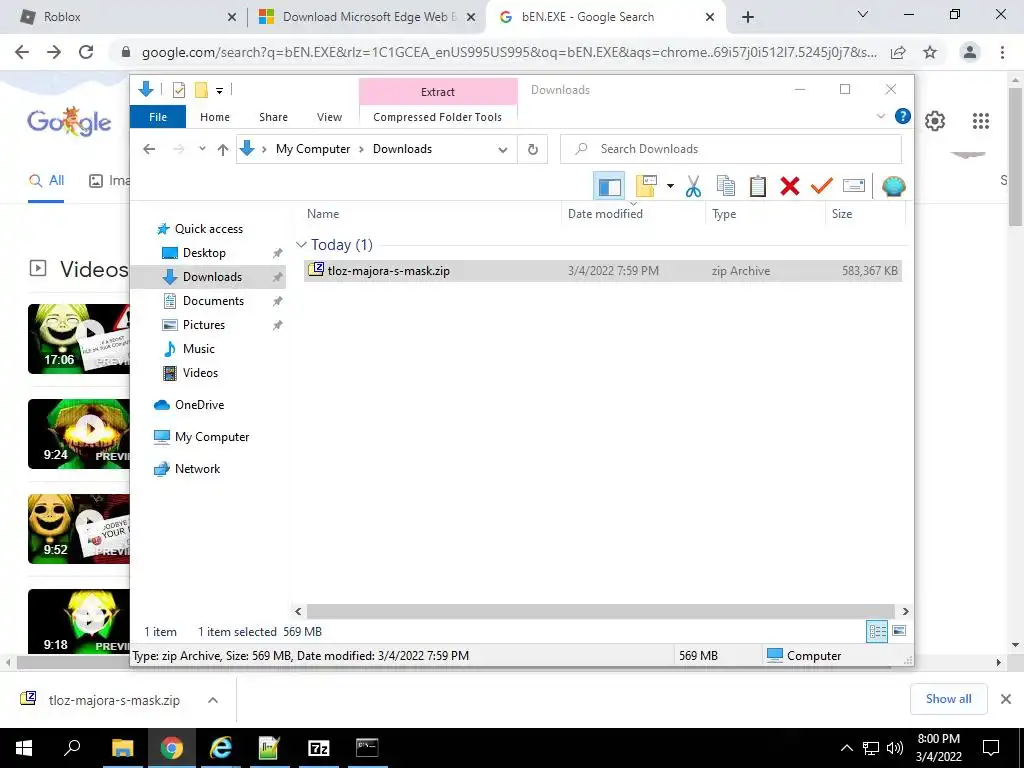The width and height of the screenshot is (1024, 768).
Task: Collapse the Today (1) group
Action: click(301, 245)
